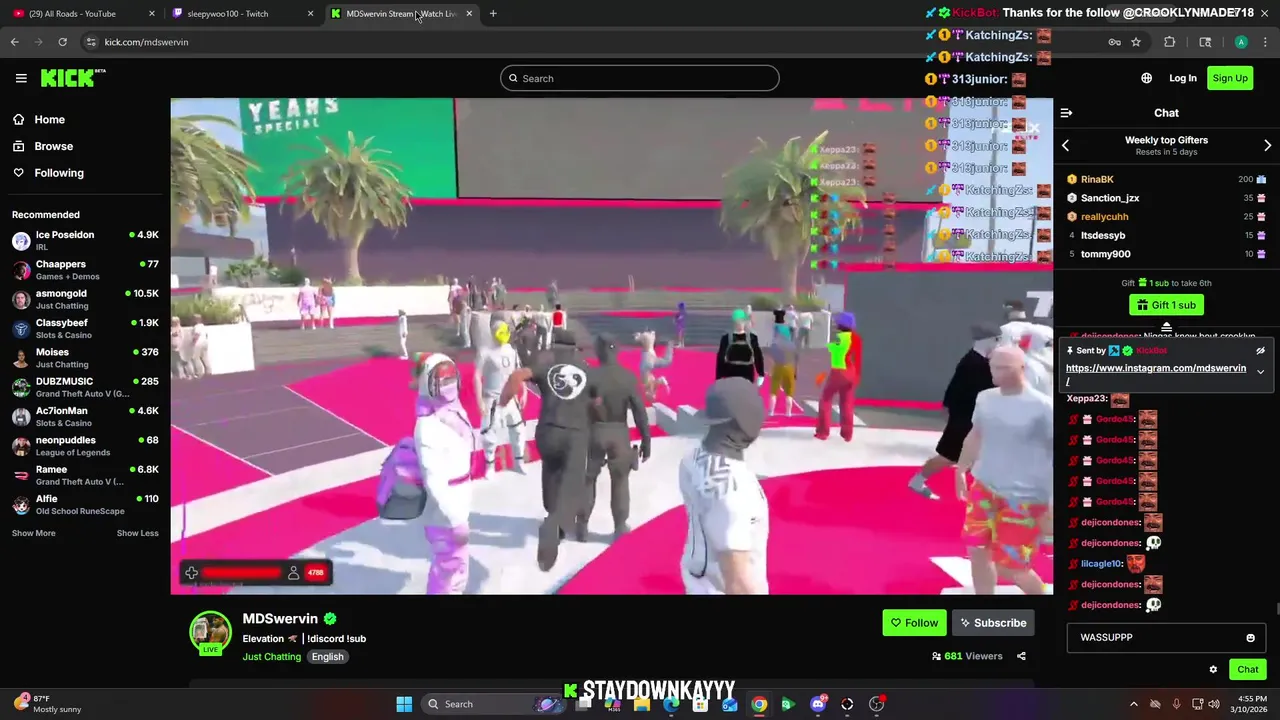Switch to All Roads YouTube tab

coord(82,14)
